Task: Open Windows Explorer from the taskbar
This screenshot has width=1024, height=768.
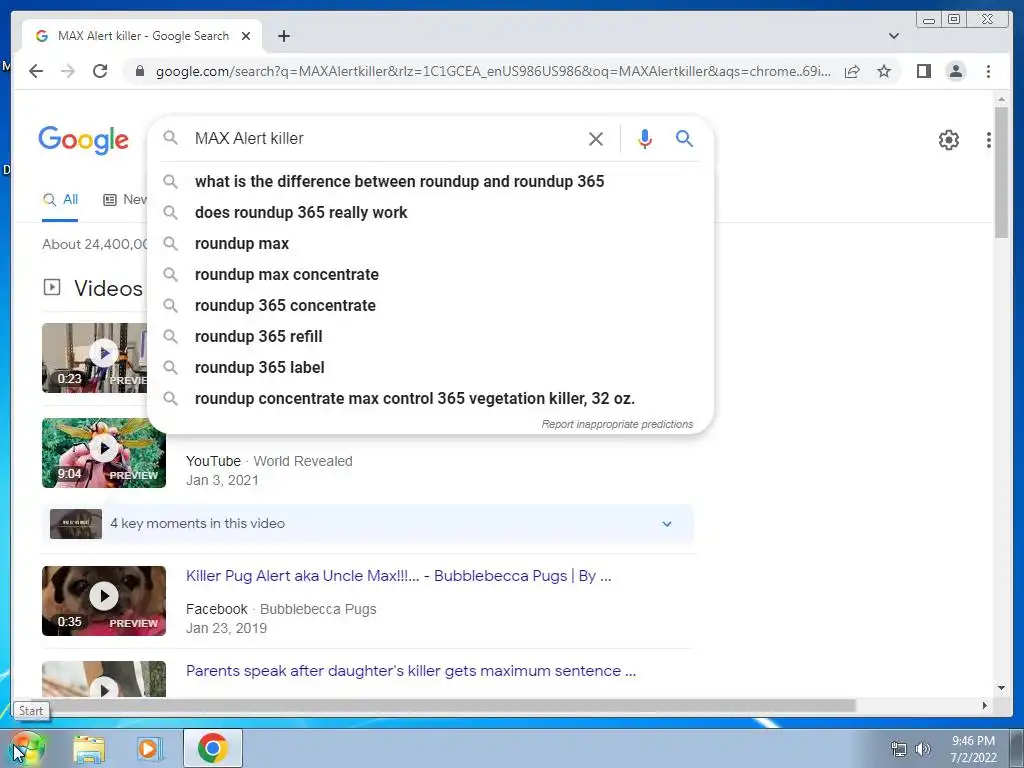Action: tap(89, 748)
